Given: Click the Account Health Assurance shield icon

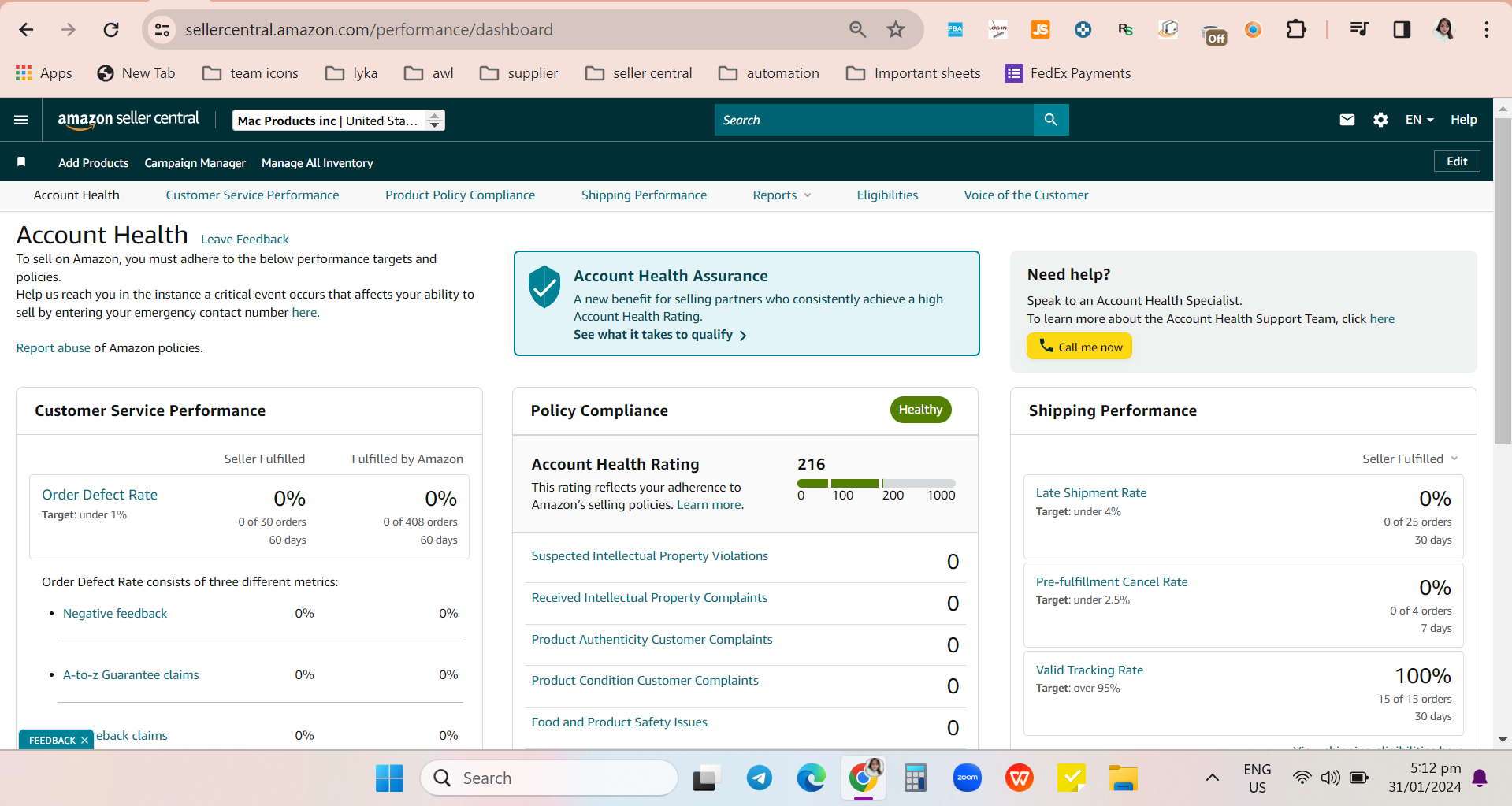Looking at the screenshot, I should coord(544,286).
